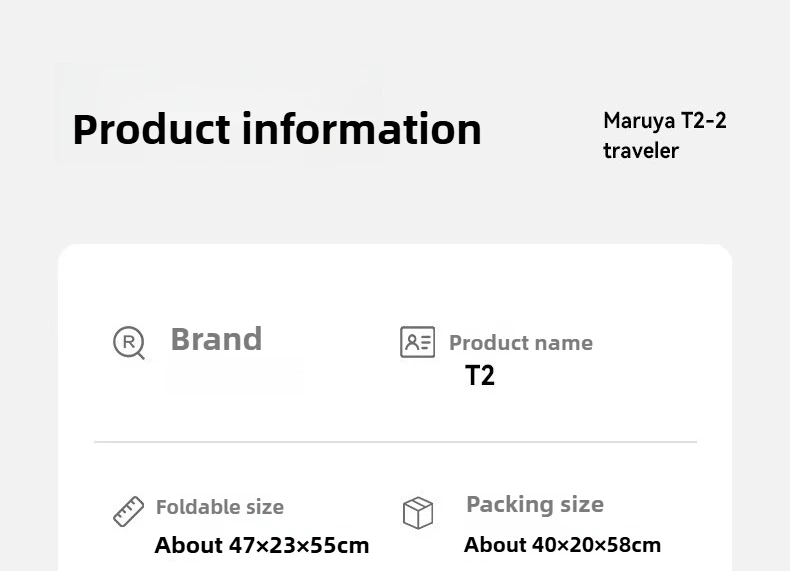This screenshot has height=571, width=790.
Task: Click the word "Product" in the main heading
Action: tap(152, 130)
